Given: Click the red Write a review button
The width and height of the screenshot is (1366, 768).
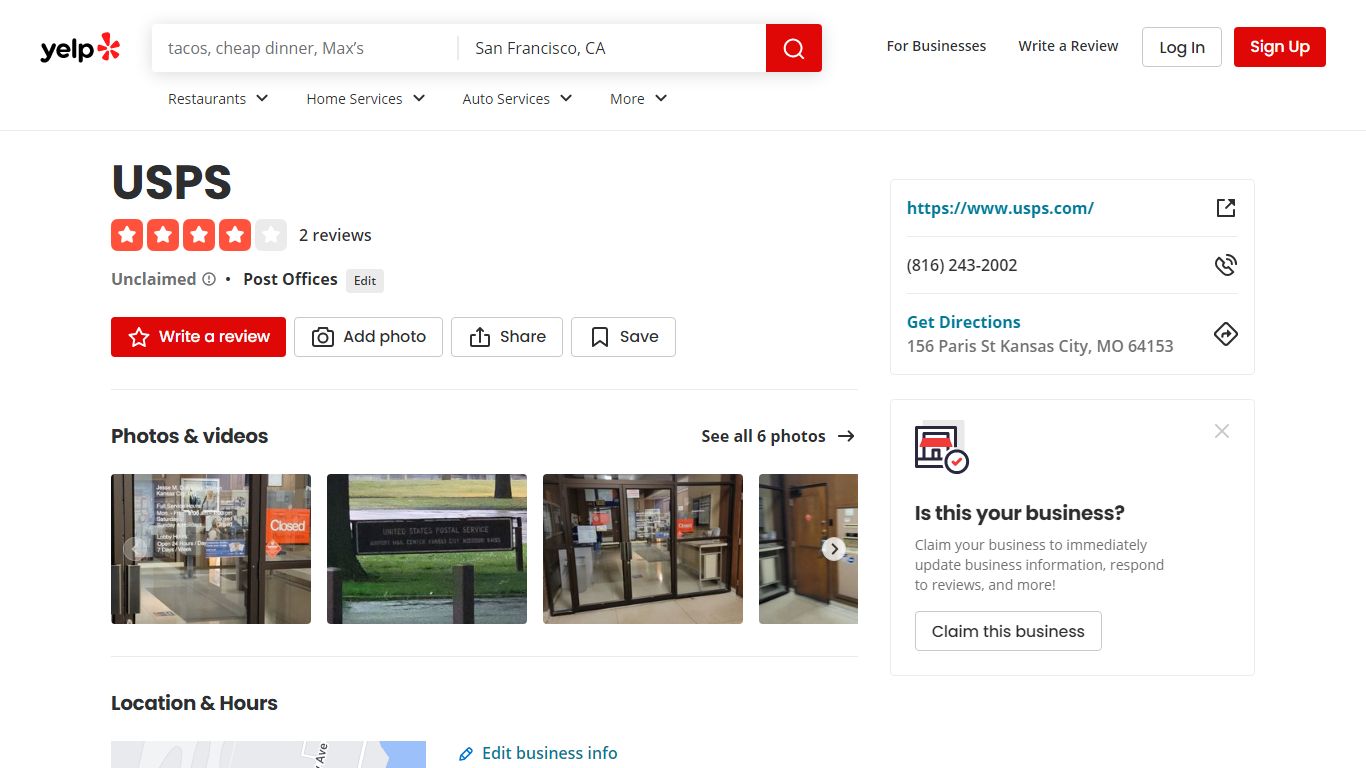Looking at the screenshot, I should (x=198, y=337).
